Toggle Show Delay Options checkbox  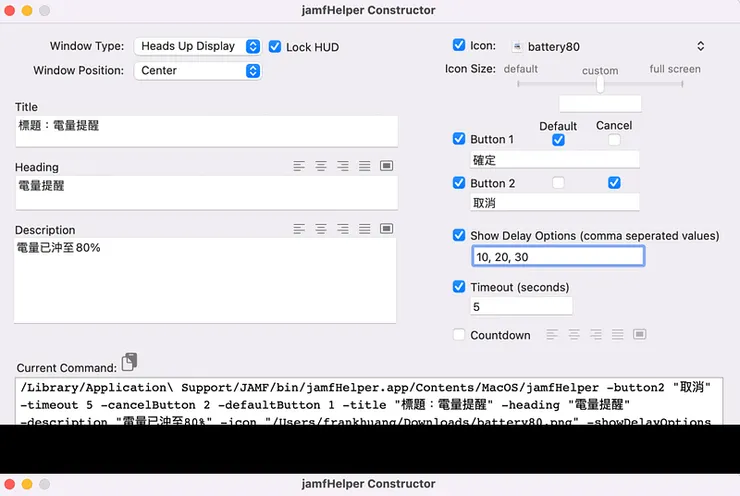point(459,235)
